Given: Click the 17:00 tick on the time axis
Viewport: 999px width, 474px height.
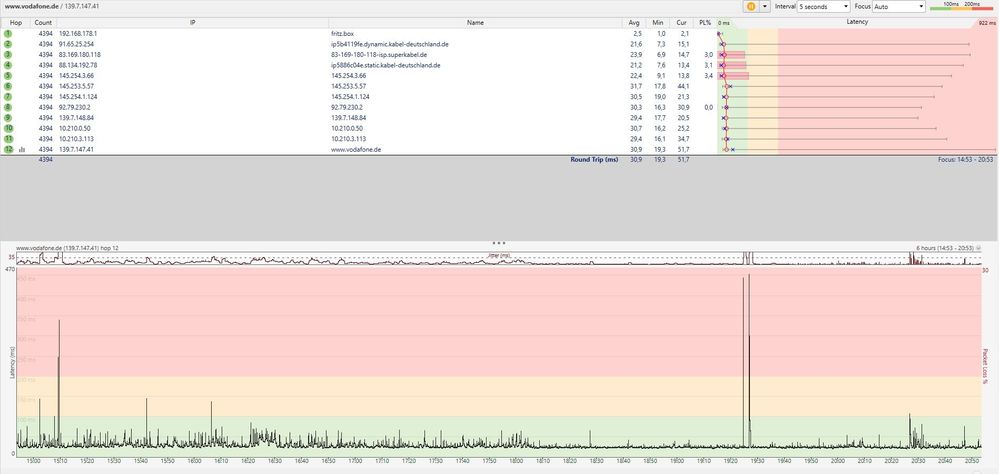Looking at the screenshot, I should (x=356, y=460).
